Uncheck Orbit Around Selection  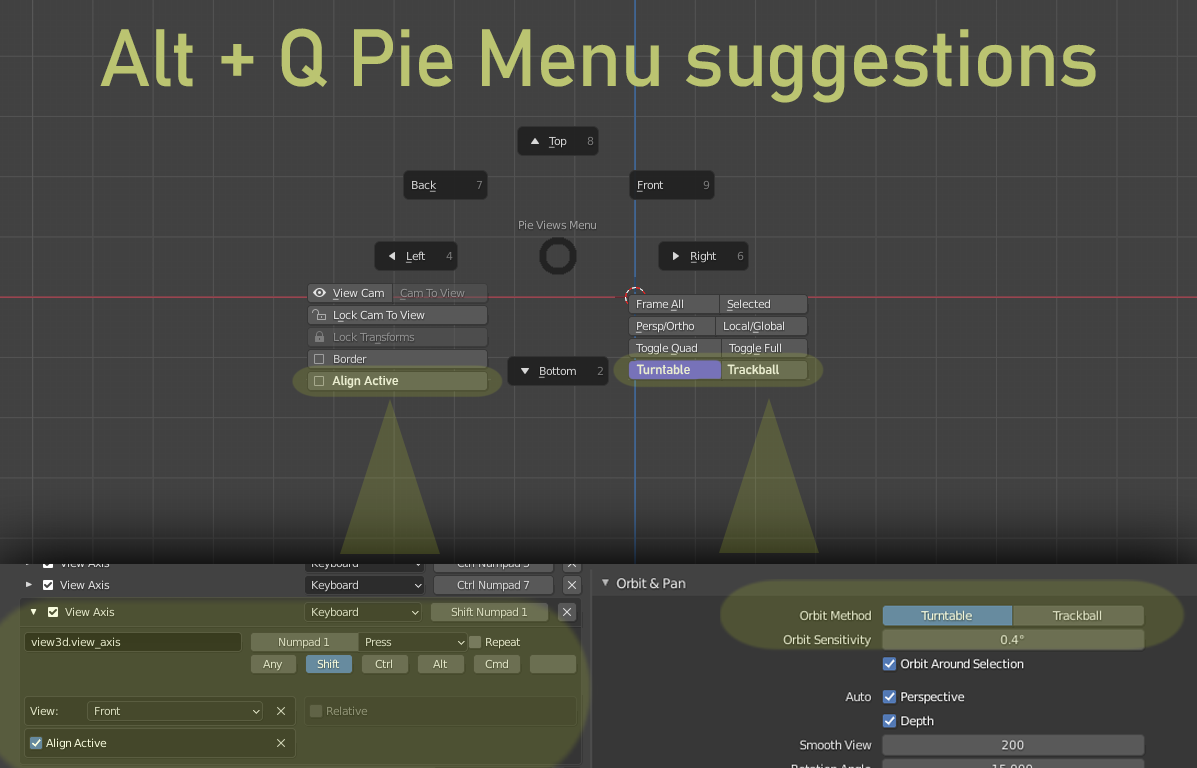coord(889,664)
